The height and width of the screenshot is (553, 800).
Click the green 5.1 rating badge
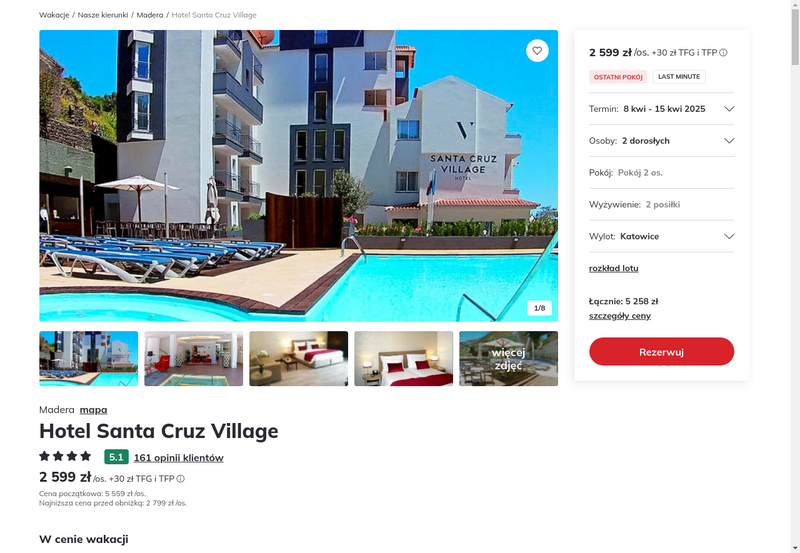[x=116, y=457]
